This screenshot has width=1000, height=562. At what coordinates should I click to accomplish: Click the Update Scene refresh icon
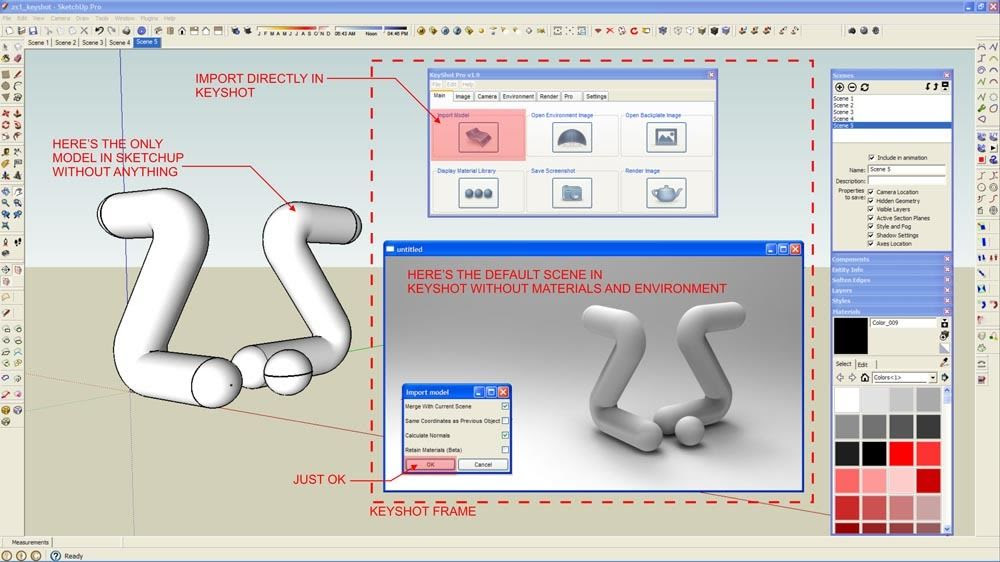click(865, 87)
